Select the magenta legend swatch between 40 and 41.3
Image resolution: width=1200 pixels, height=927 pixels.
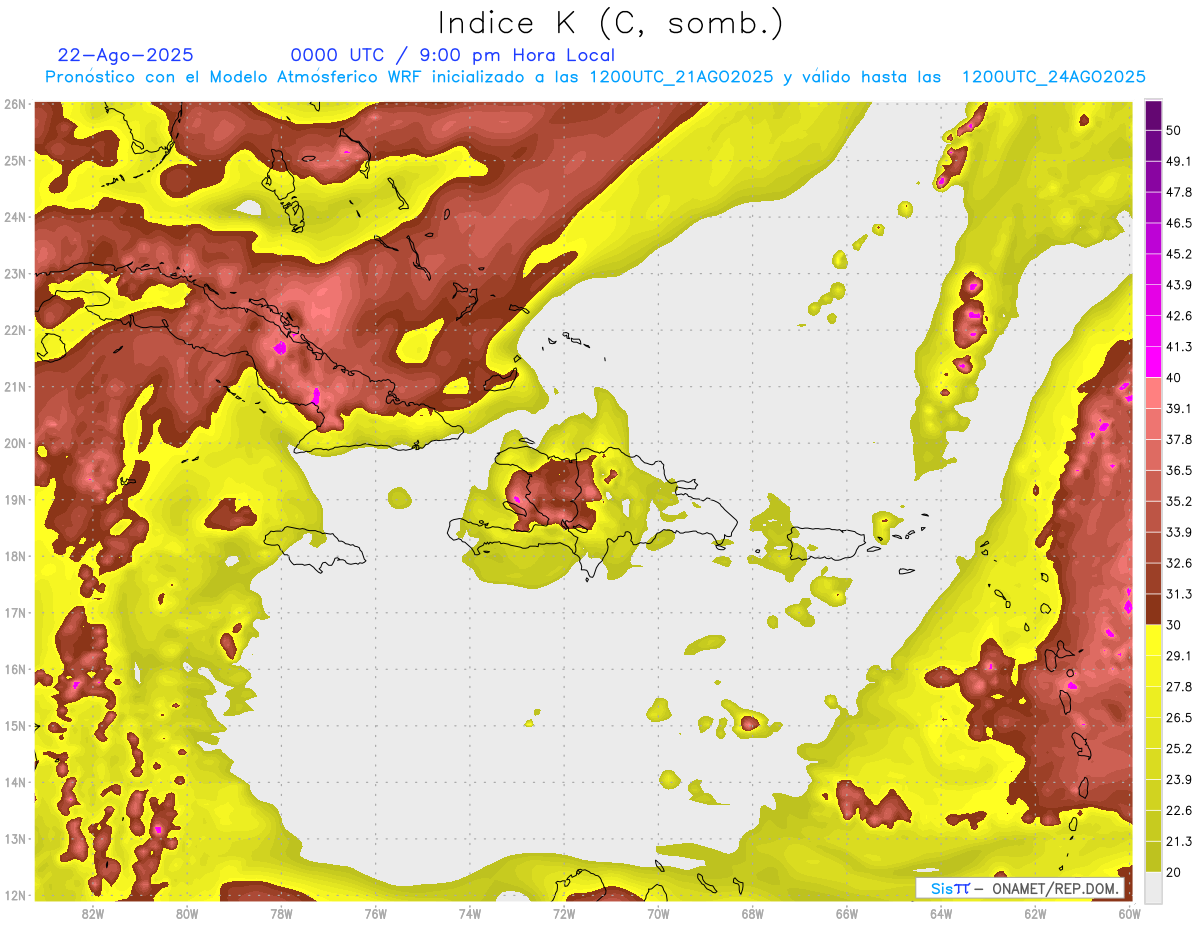tap(1154, 362)
